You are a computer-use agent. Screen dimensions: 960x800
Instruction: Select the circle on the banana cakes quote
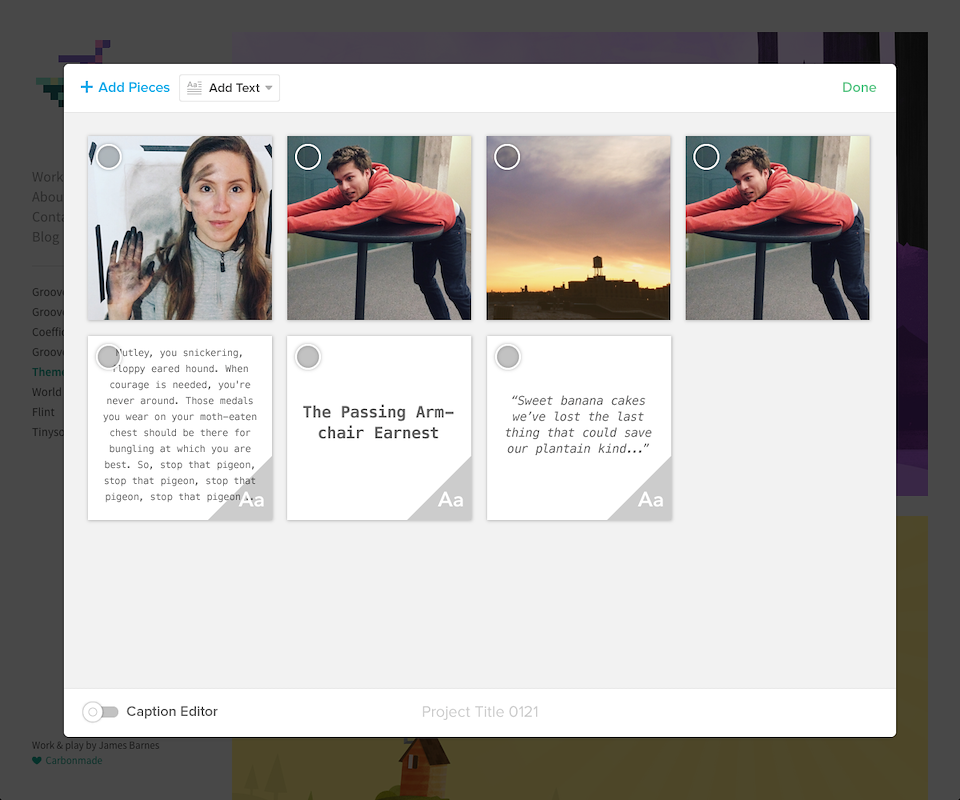pos(508,357)
